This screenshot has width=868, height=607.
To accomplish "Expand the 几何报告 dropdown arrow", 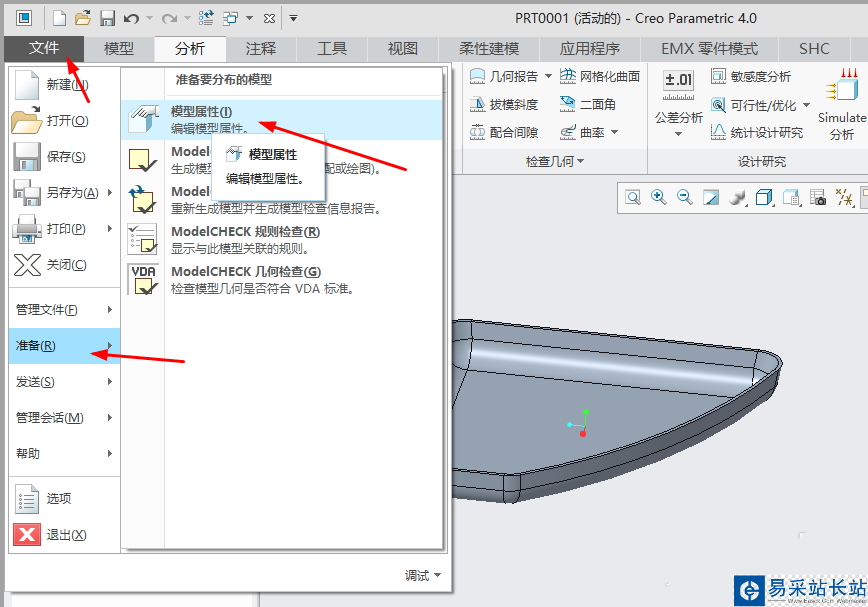I will click(x=548, y=76).
